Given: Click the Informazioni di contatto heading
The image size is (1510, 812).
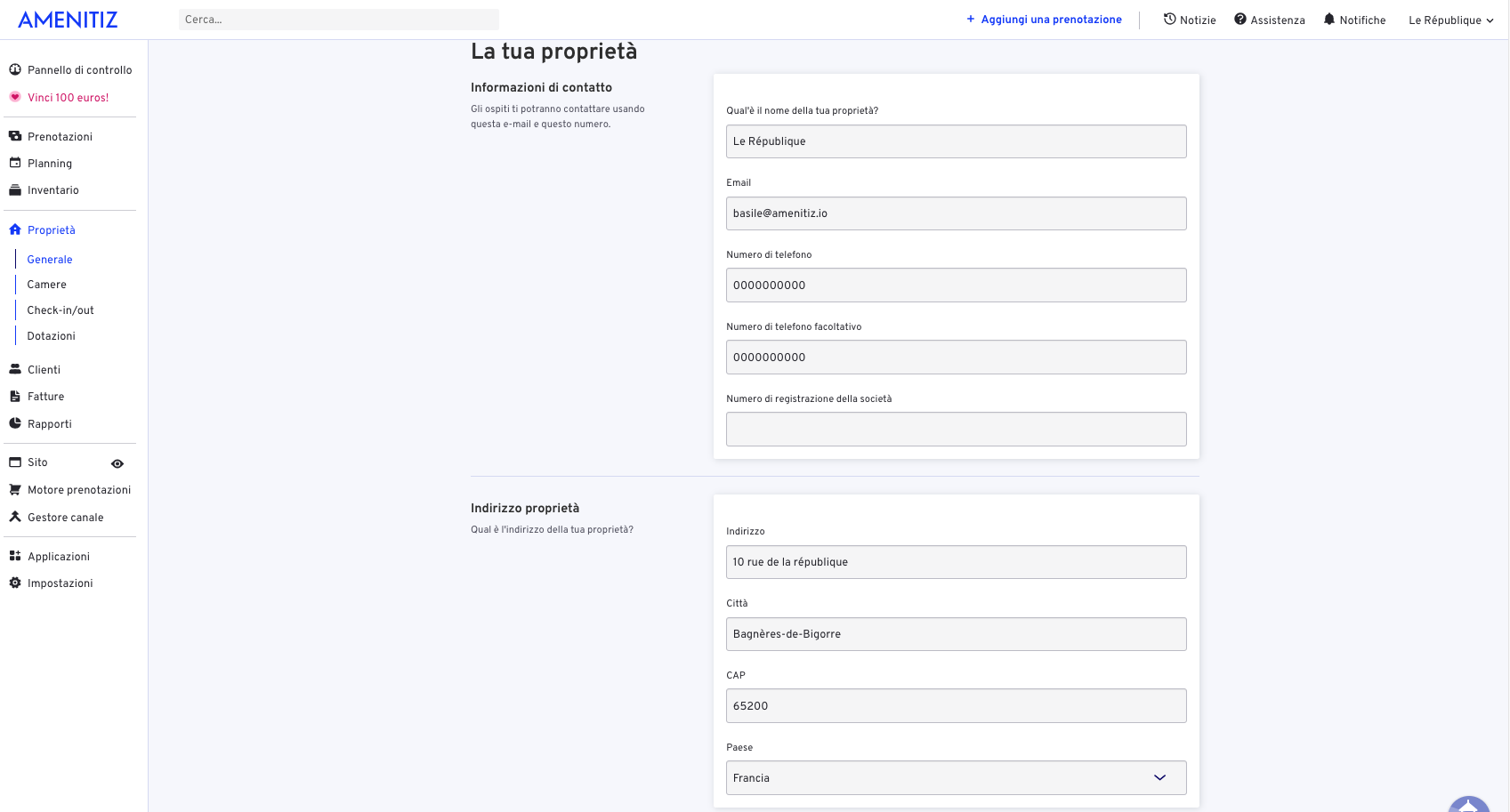Looking at the screenshot, I should click(541, 87).
